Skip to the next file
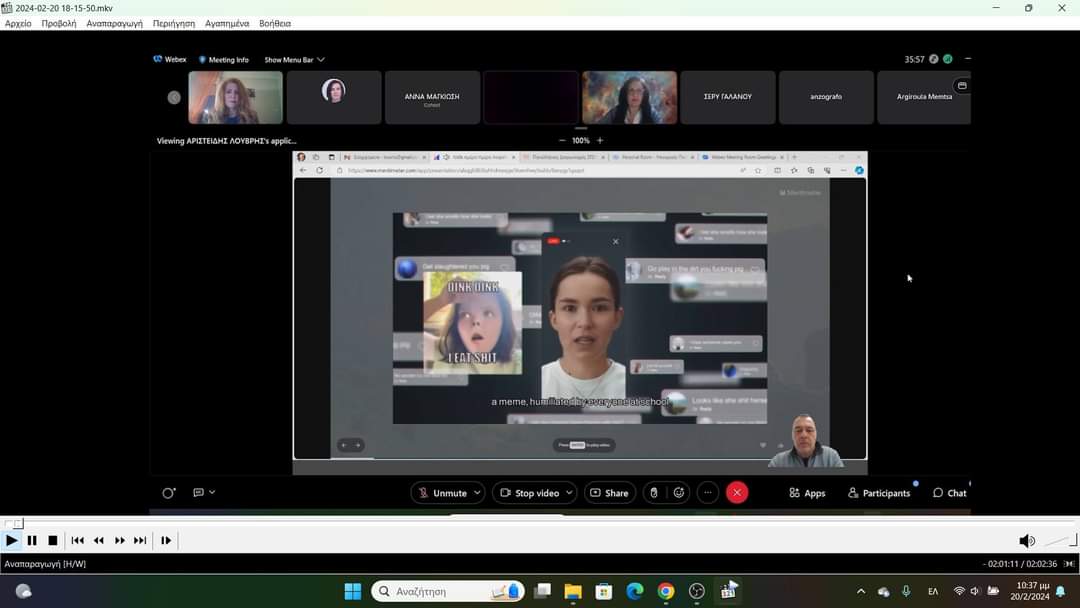The width and height of the screenshot is (1080, 608). pos(140,541)
